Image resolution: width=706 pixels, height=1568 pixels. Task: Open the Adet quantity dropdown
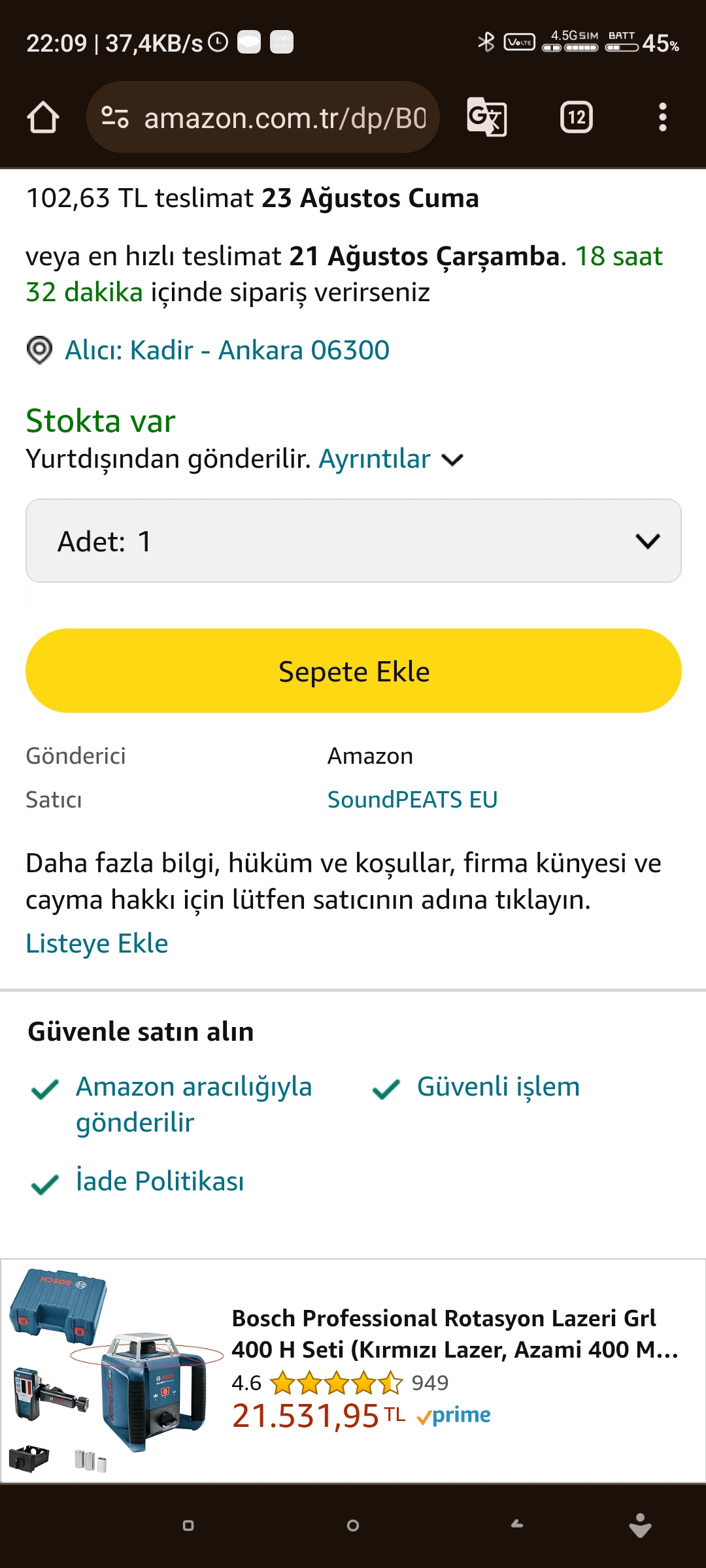pos(353,541)
